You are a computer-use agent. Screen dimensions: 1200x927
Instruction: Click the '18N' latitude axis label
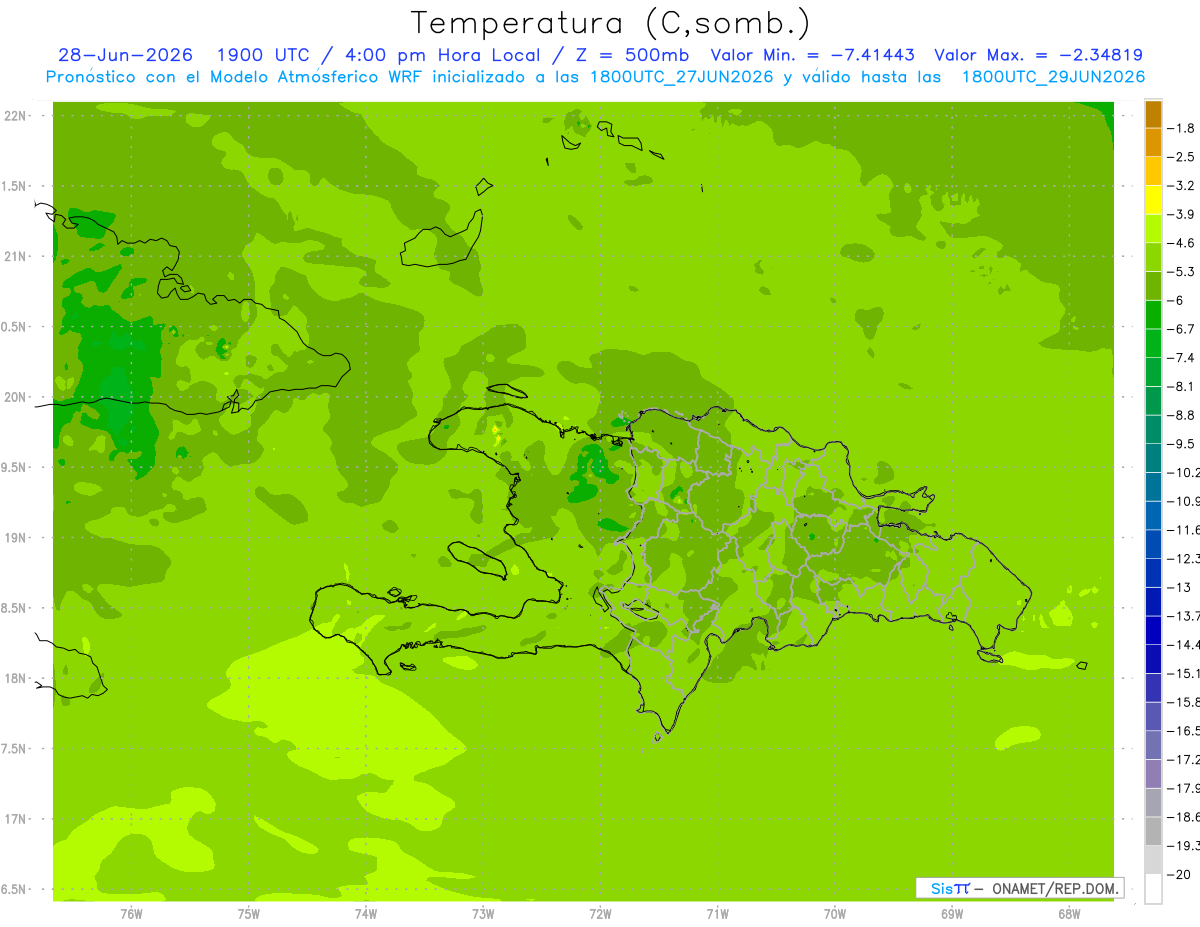(14, 678)
